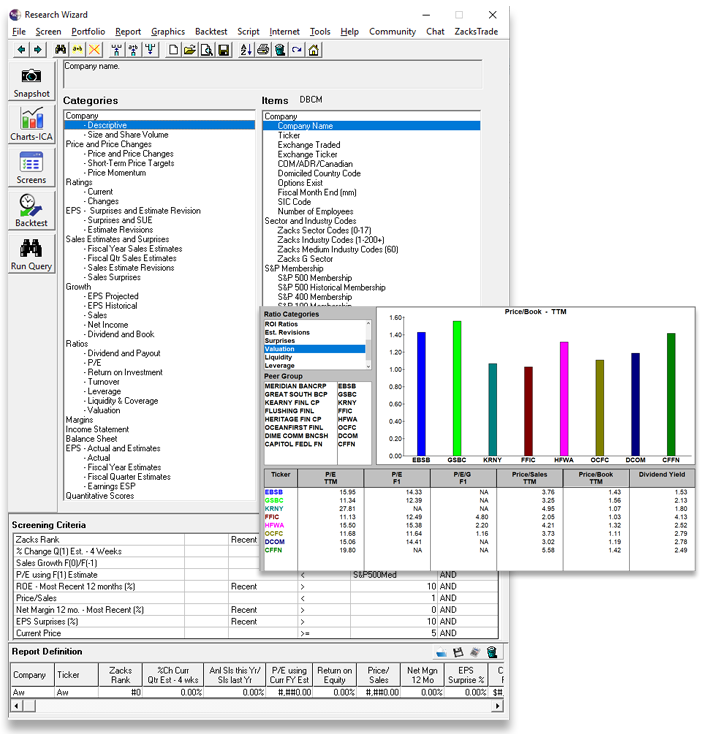The width and height of the screenshot is (717, 734).
Task: Click the open folder icon in Report Definition
Action: [x=441, y=652]
